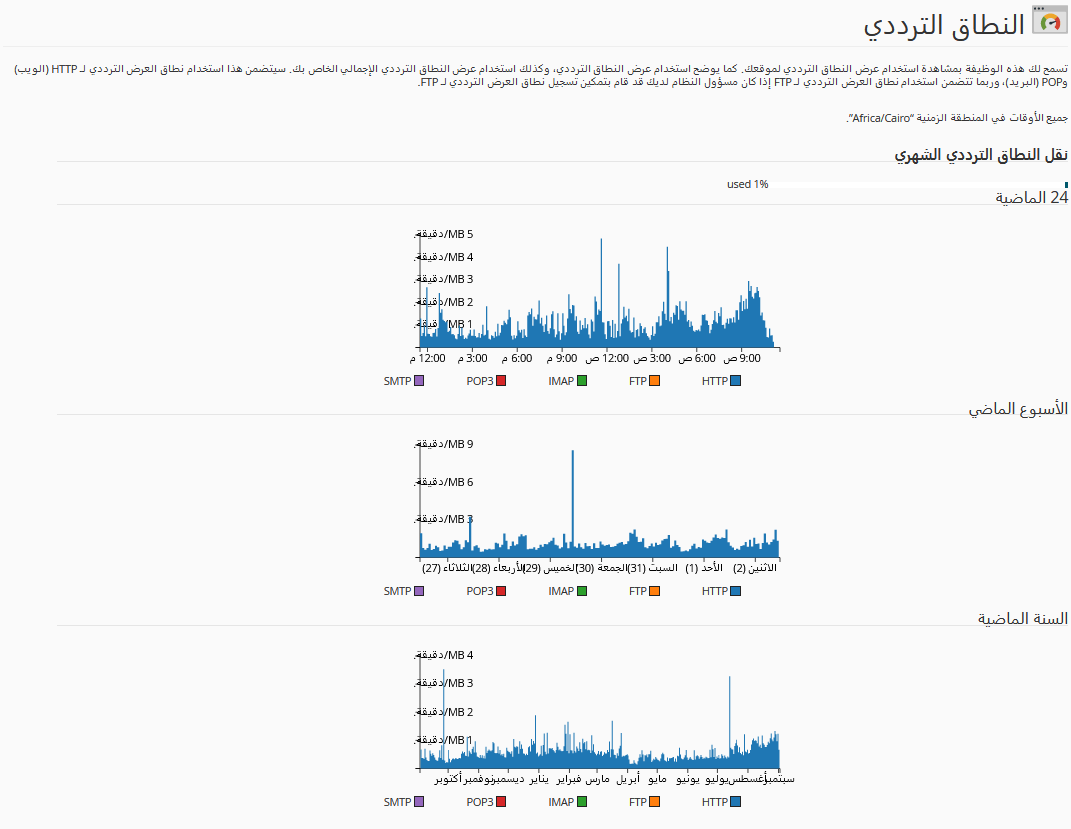Click the 'السنة الماضية' chart heading
Image resolution: width=1071 pixels, height=829 pixels.
tap(1023, 619)
